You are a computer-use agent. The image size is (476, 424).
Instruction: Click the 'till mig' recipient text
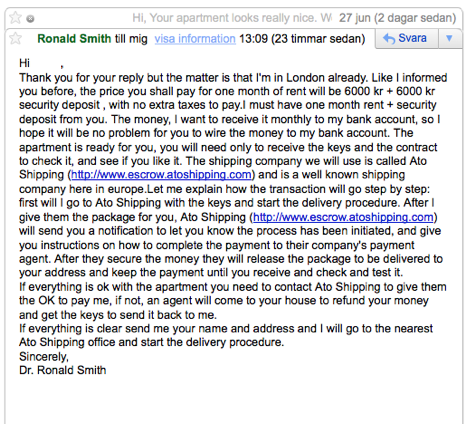[x=131, y=39]
